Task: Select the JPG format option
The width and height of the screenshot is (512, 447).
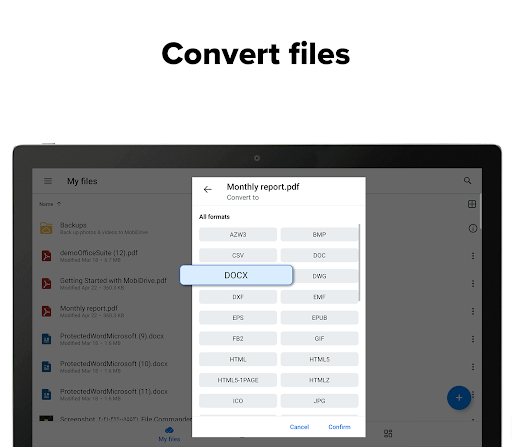Action: pyautogui.click(x=319, y=401)
